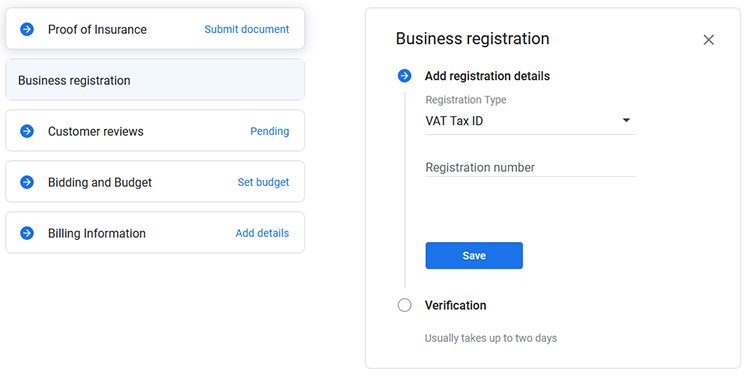Open the Registration Type dropdown arrow
Image resolution: width=750 pixels, height=380 pixels.
tap(626, 120)
